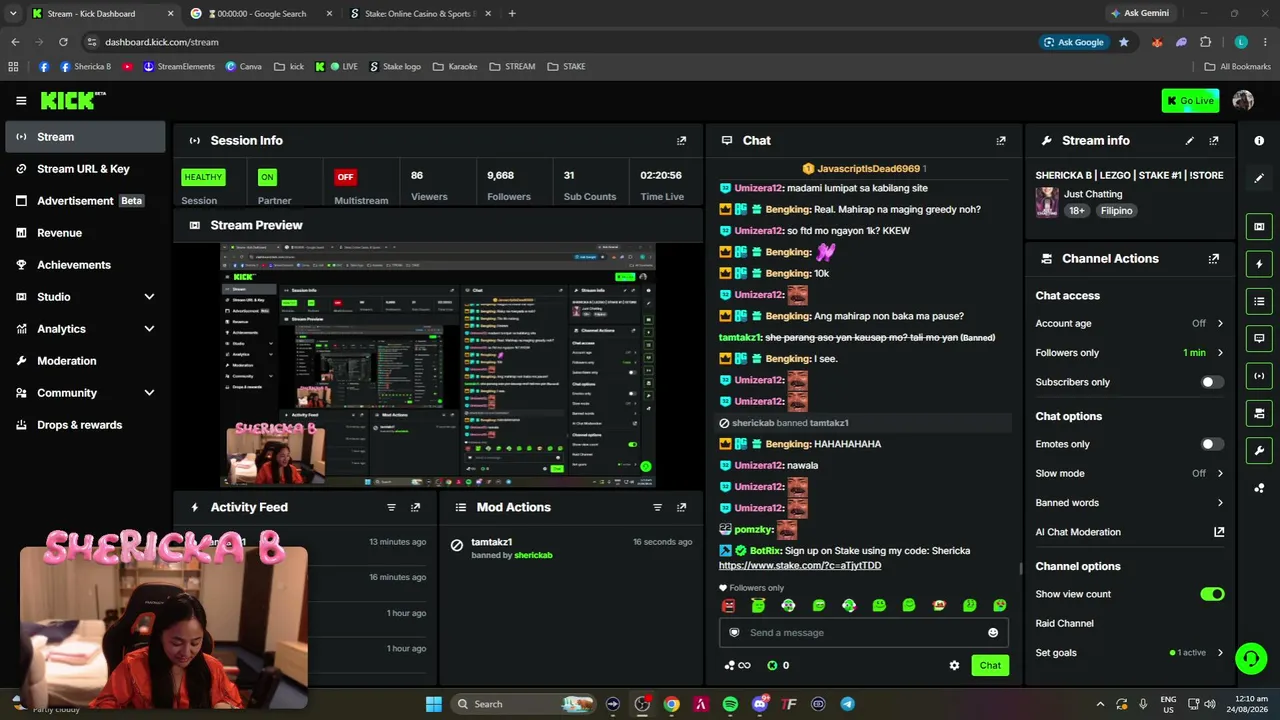This screenshot has height=720, width=1280.
Task: Pop out the Stream info panel
Action: point(1214,141)
